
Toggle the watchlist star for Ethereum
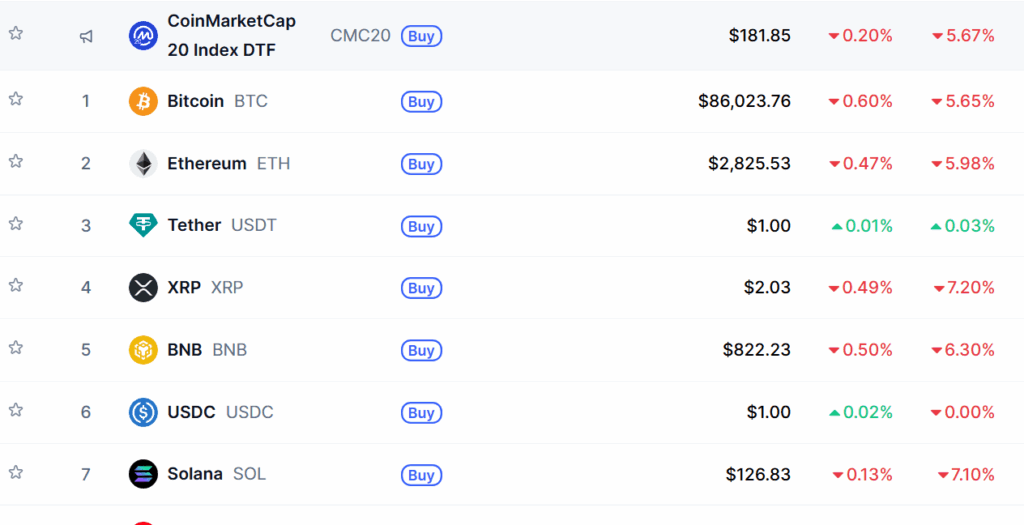coord(16,161)
